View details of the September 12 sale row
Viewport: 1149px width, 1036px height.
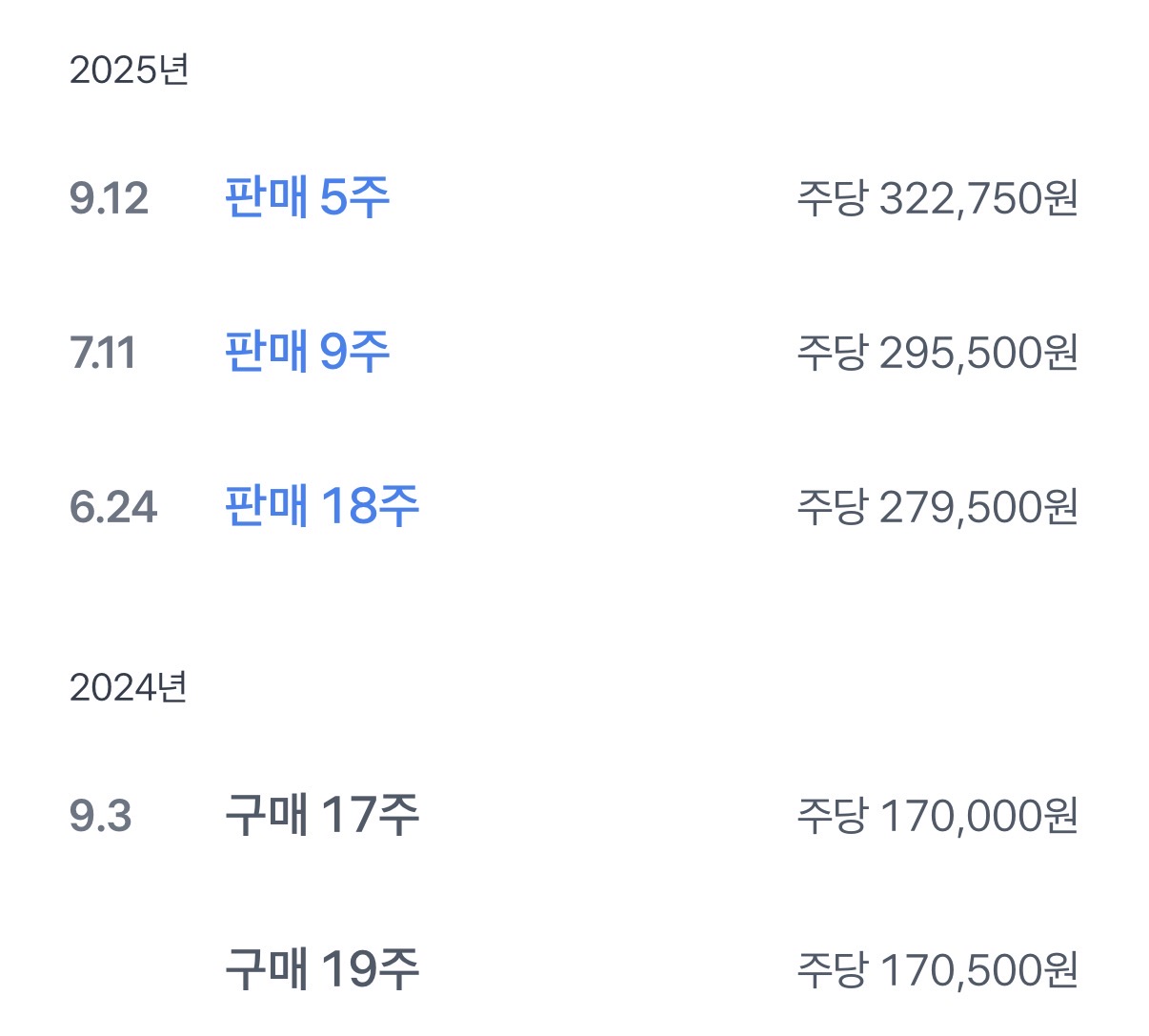coord(572,198)
